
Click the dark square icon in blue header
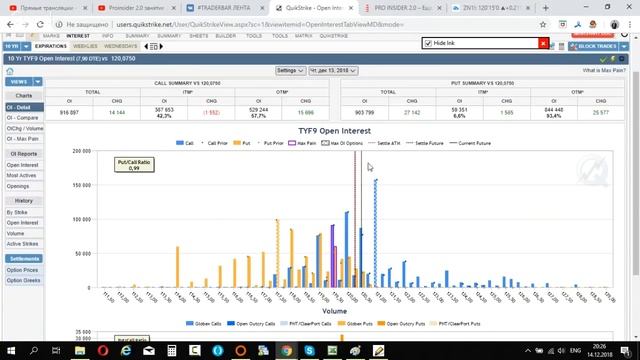pyautogui.click(x=622, y=59)
